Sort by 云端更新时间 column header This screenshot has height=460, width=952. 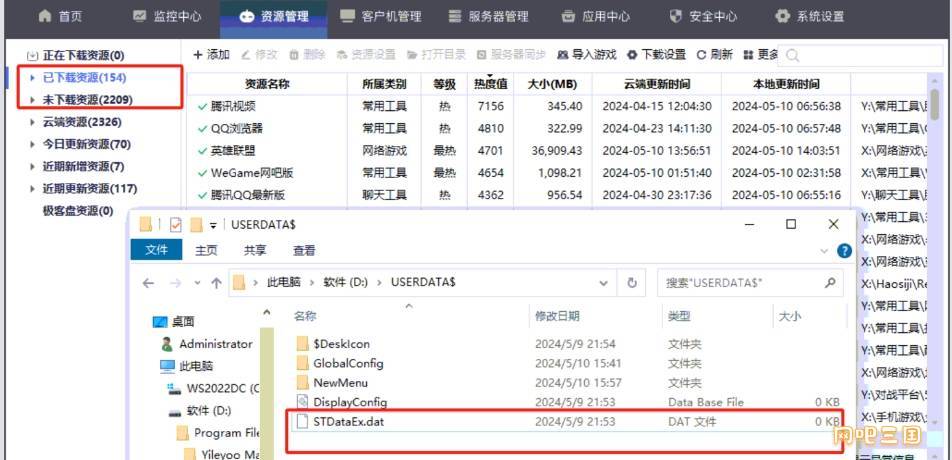pos(656,84)
